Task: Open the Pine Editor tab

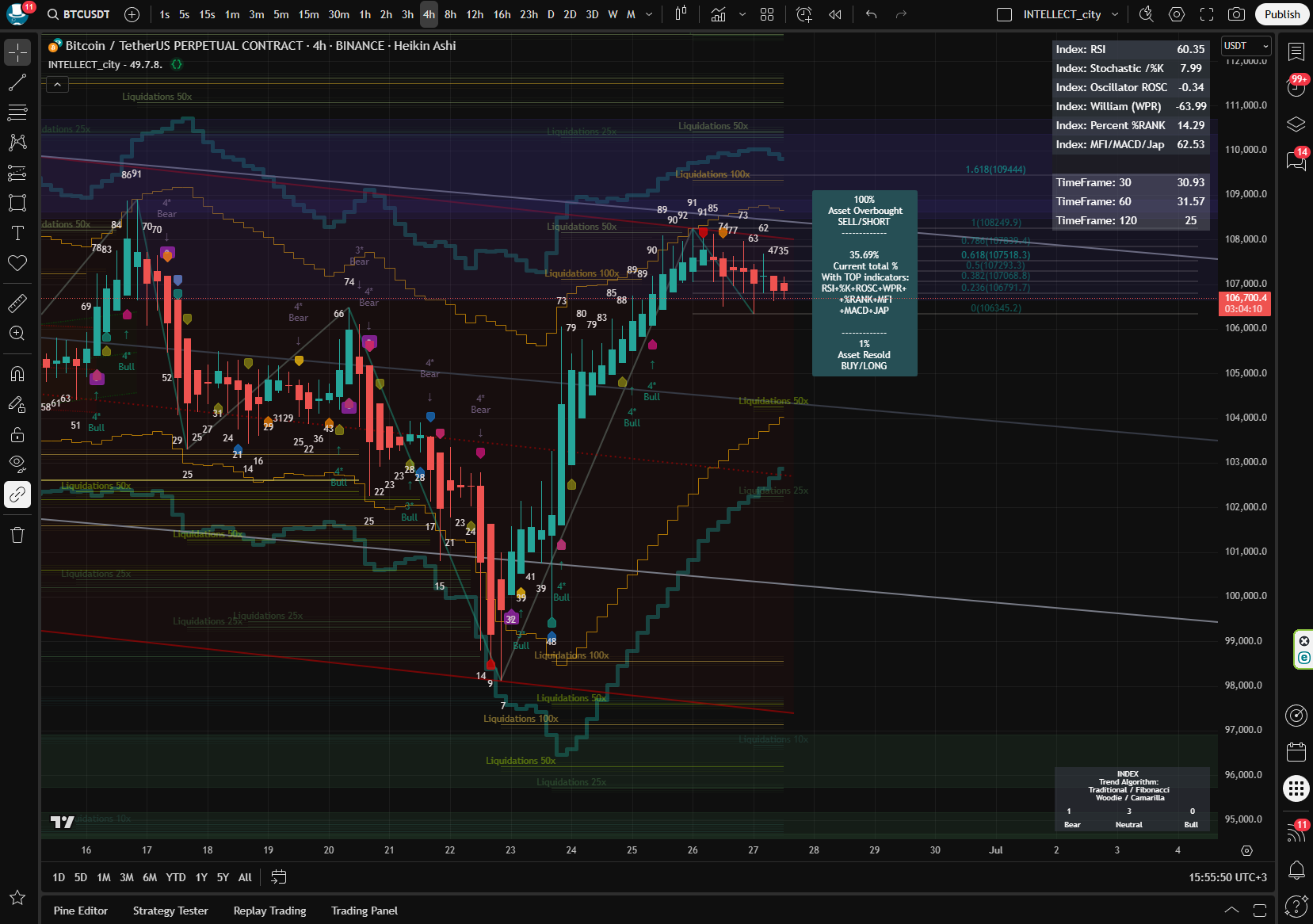Action: [81, 911]
